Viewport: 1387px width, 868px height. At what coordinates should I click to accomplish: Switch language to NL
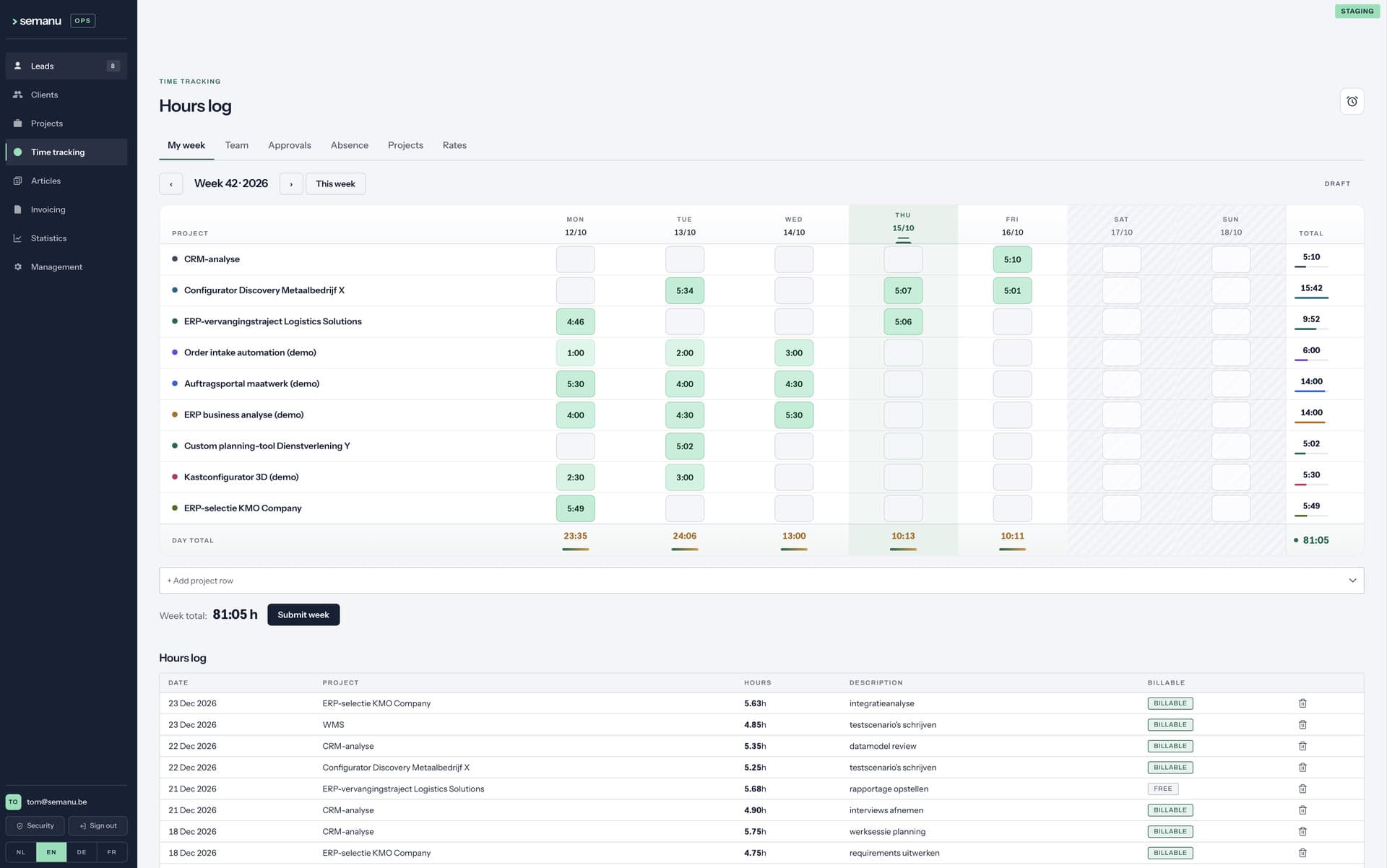click(21, 852)
